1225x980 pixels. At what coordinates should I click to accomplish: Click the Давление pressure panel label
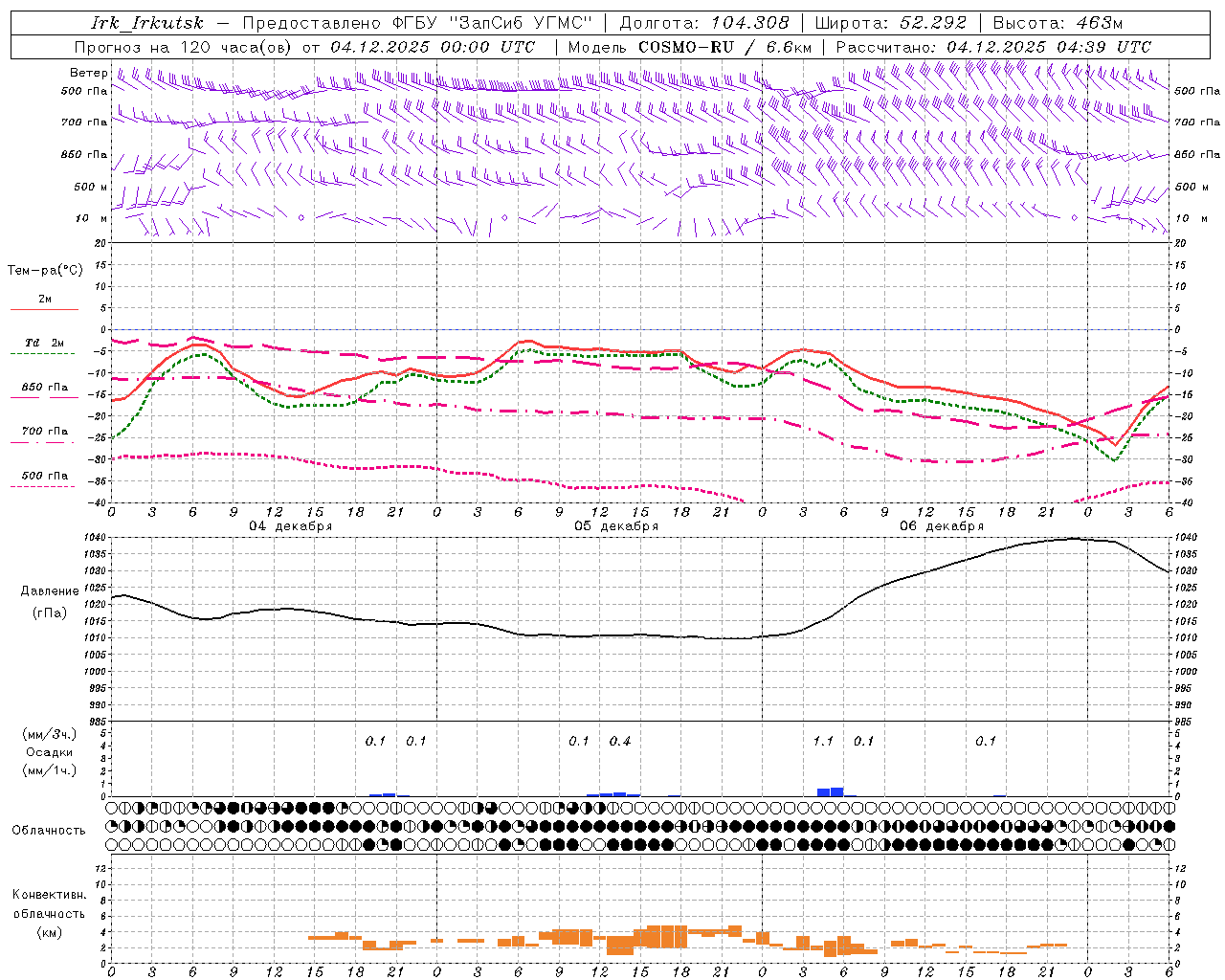[50, 591]
